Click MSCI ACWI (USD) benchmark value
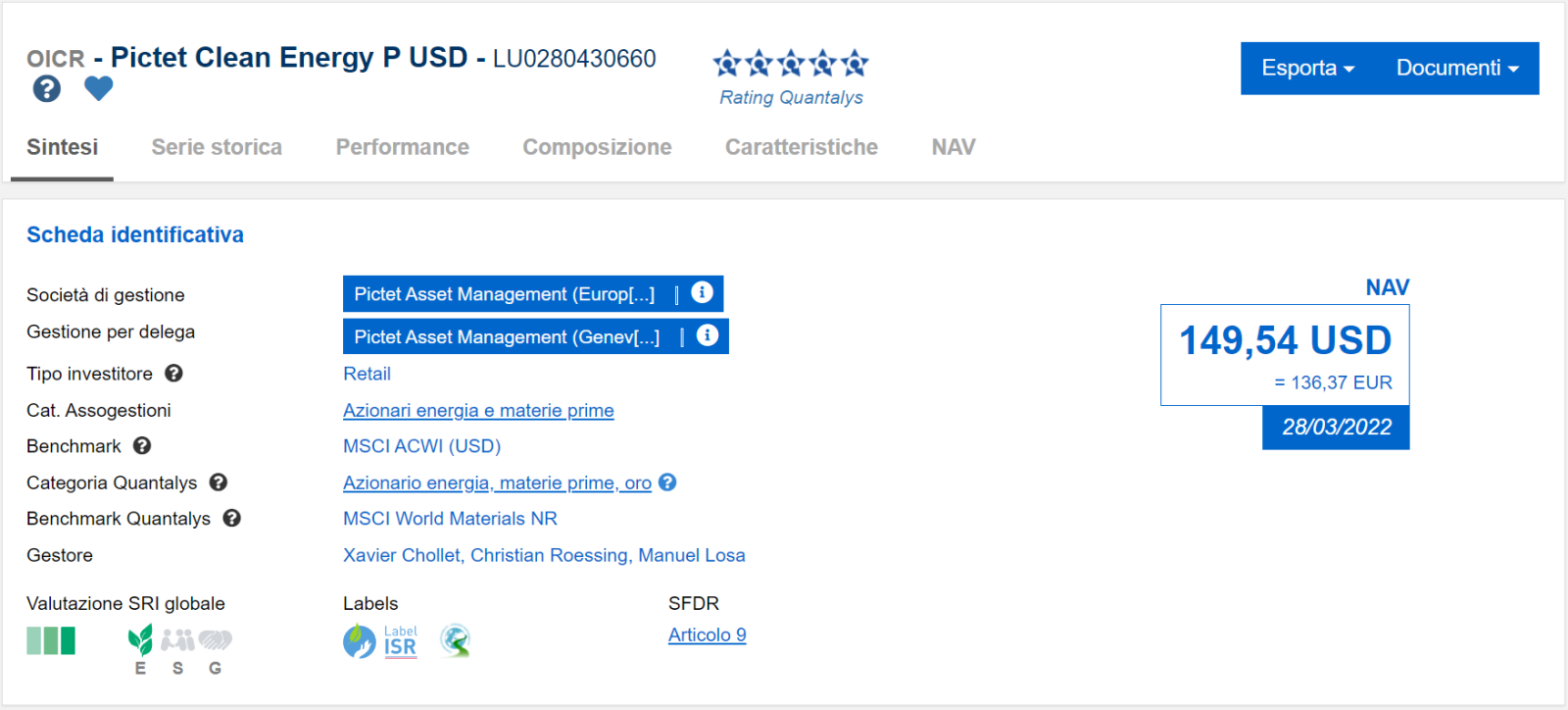This screenshot has width=1568, height=710. (x=421, y=446)
